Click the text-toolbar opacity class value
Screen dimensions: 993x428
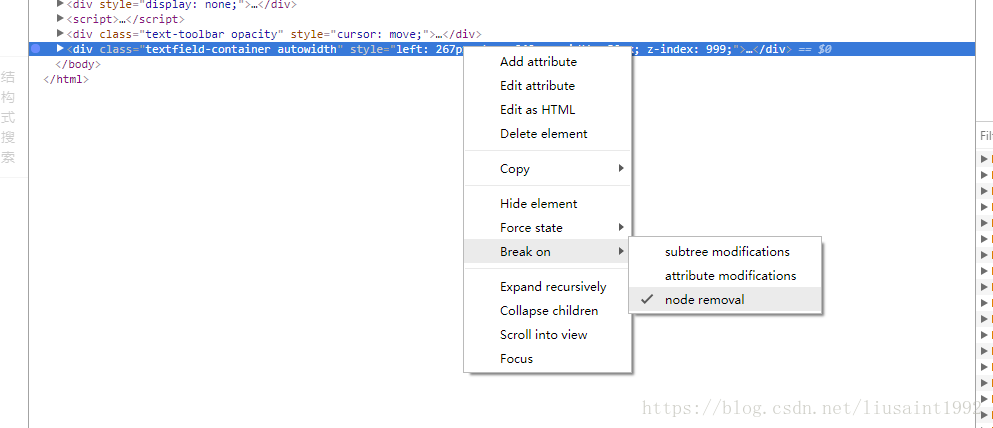tap(212, 34)
